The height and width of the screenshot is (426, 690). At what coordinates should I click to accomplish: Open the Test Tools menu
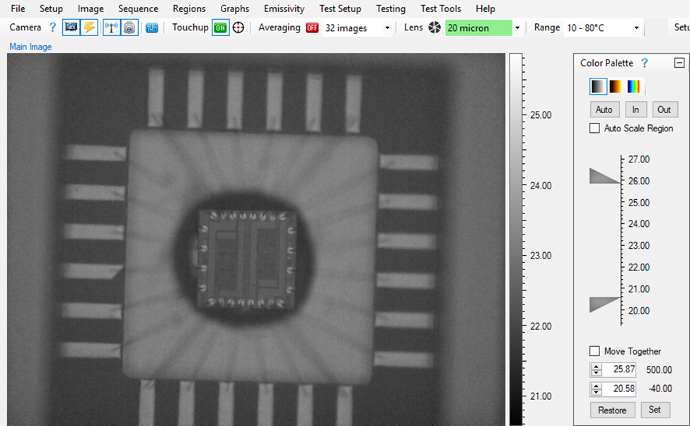pyautogui.click(x=440, y=8)
